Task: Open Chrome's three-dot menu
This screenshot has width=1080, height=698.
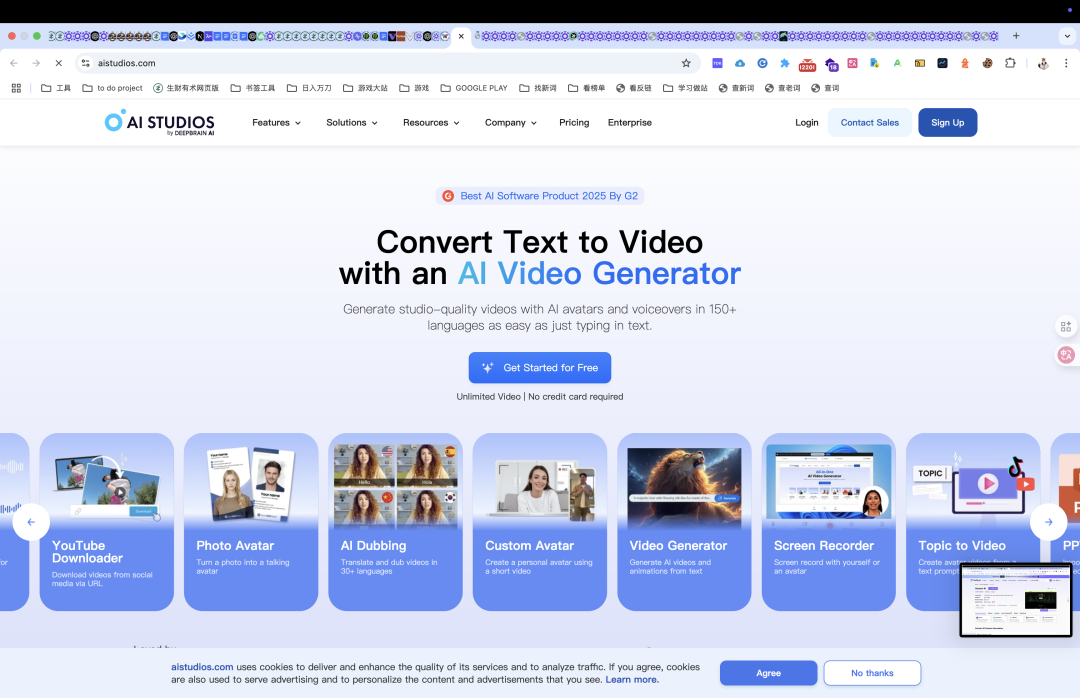Action: click(1066, 63)
